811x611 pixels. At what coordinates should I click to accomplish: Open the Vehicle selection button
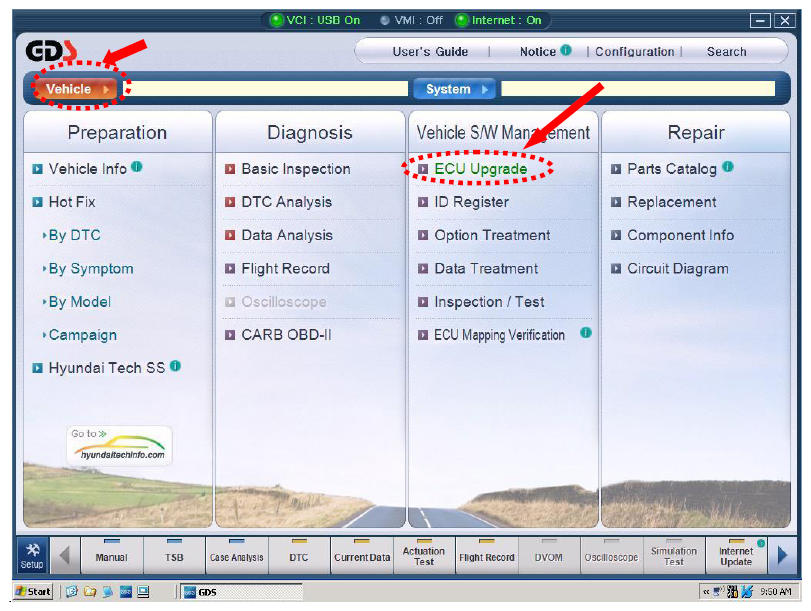(76, 89)
